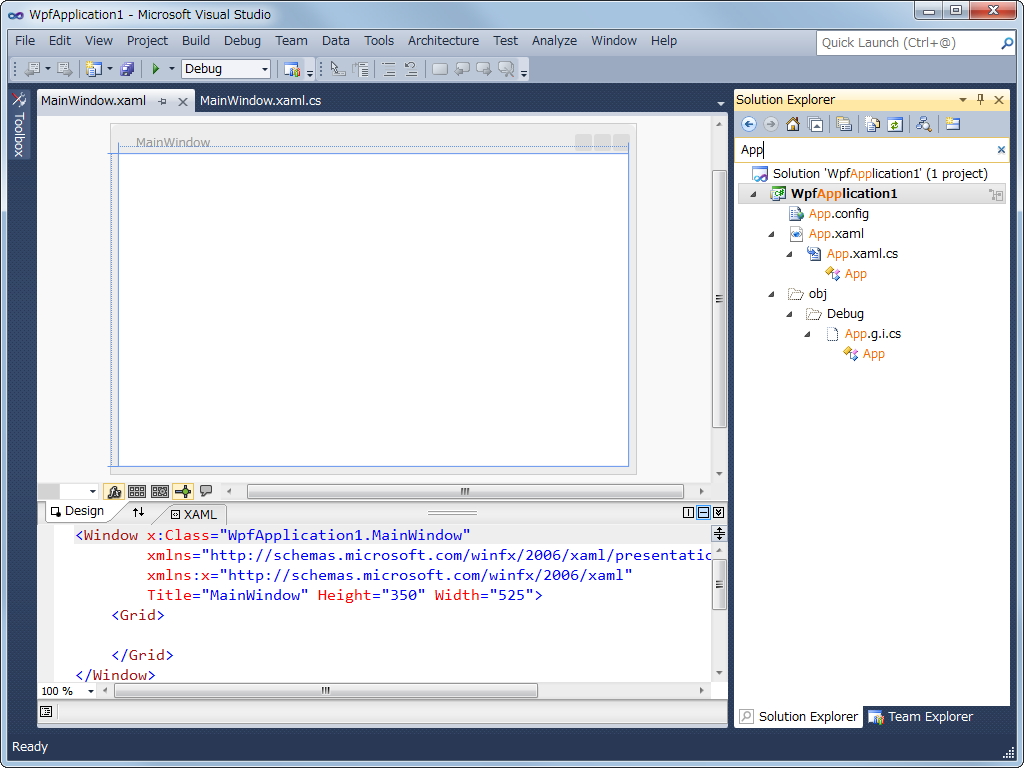Open the Architecture menu

click(443, 41)
